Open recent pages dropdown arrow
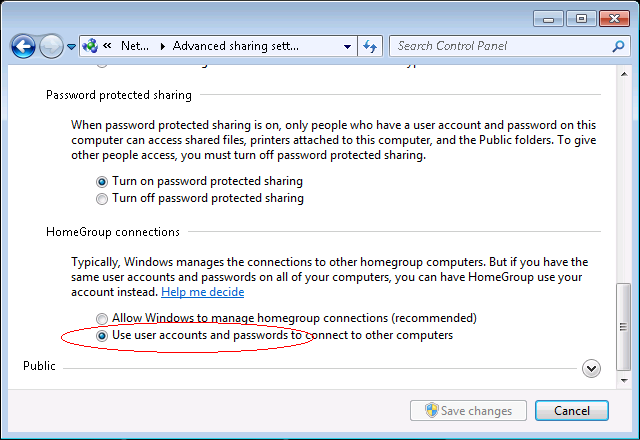Screen dimensions: 640x440 (x=72, y=47)
